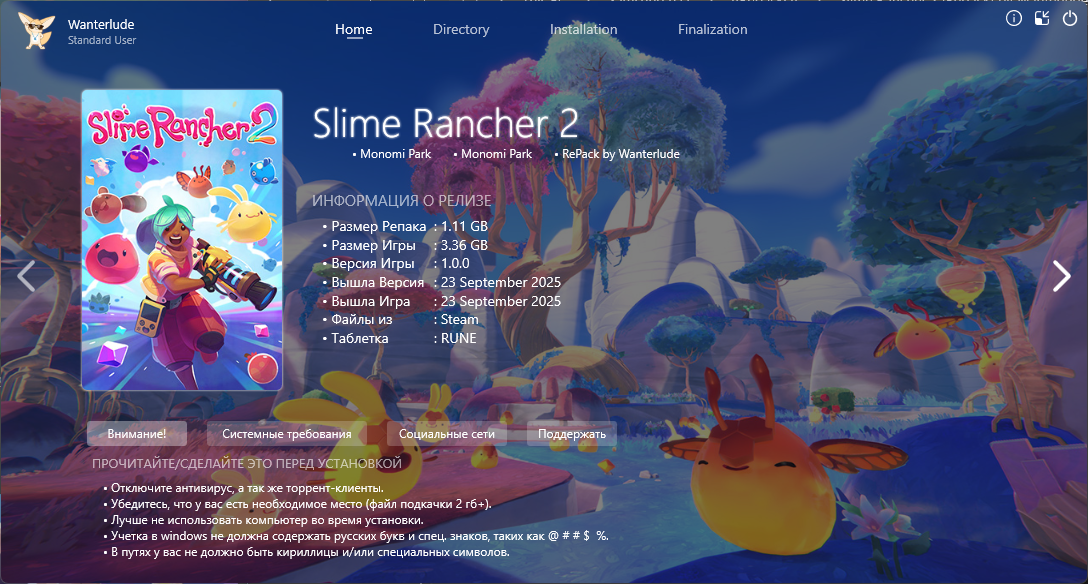Click the Поддержать button
The image size is (1088, 584).
[572, 433]
